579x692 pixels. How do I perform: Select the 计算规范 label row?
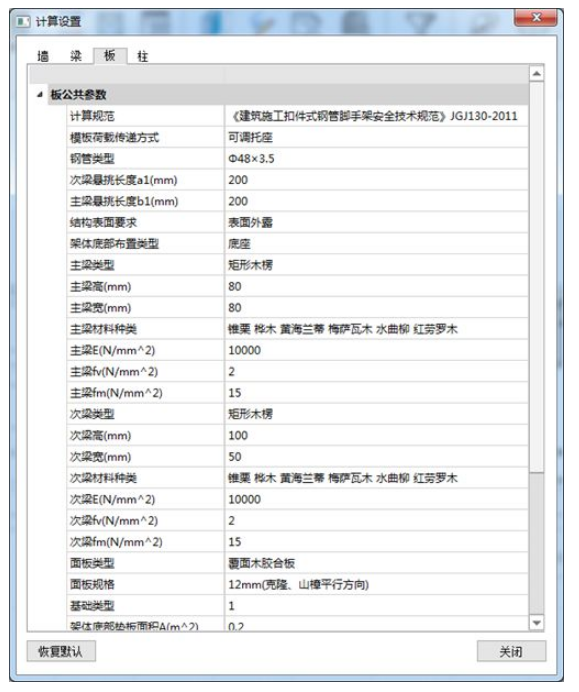(146, 116)
